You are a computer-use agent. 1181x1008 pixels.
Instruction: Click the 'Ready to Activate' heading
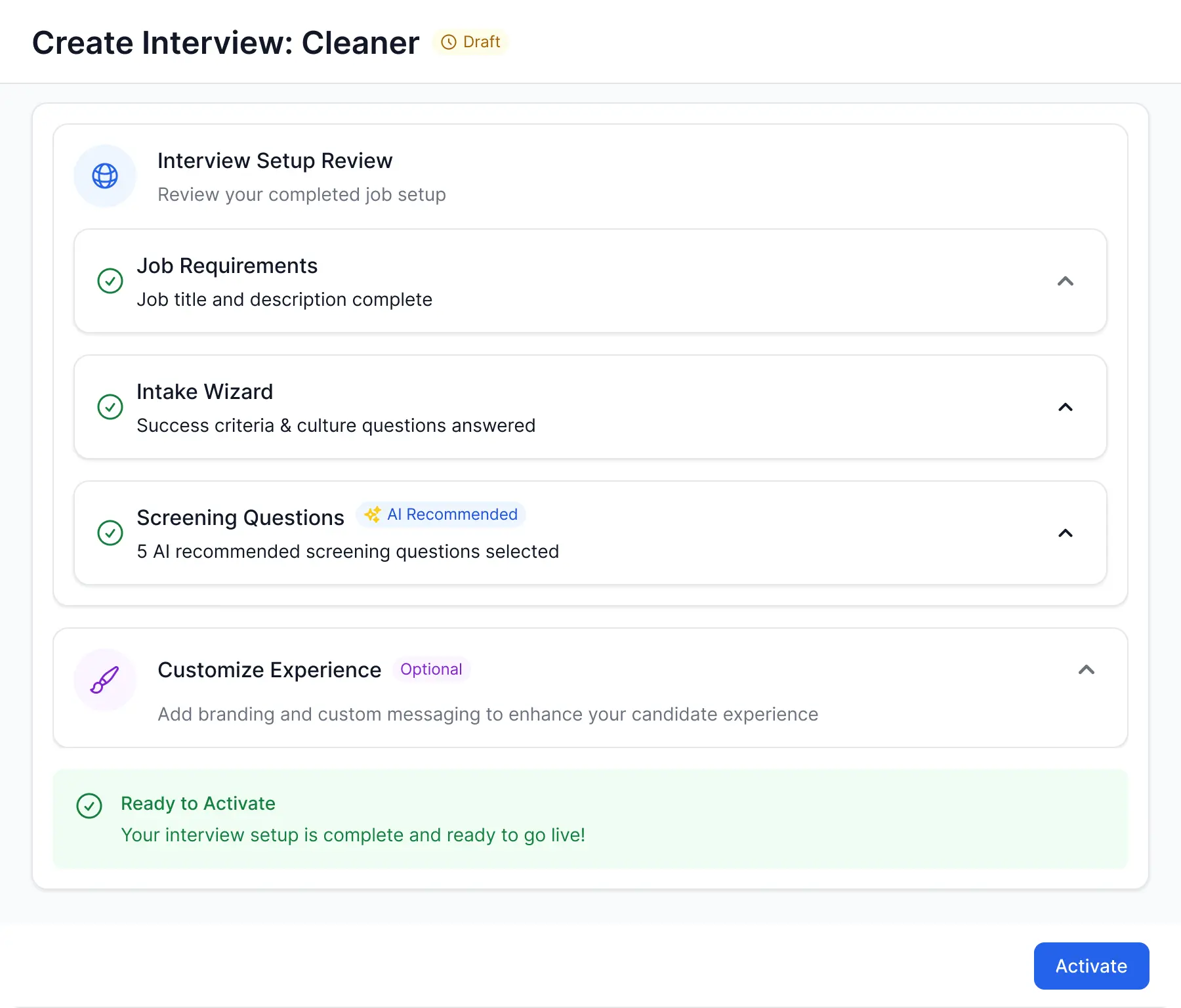(x=198, y=803)
